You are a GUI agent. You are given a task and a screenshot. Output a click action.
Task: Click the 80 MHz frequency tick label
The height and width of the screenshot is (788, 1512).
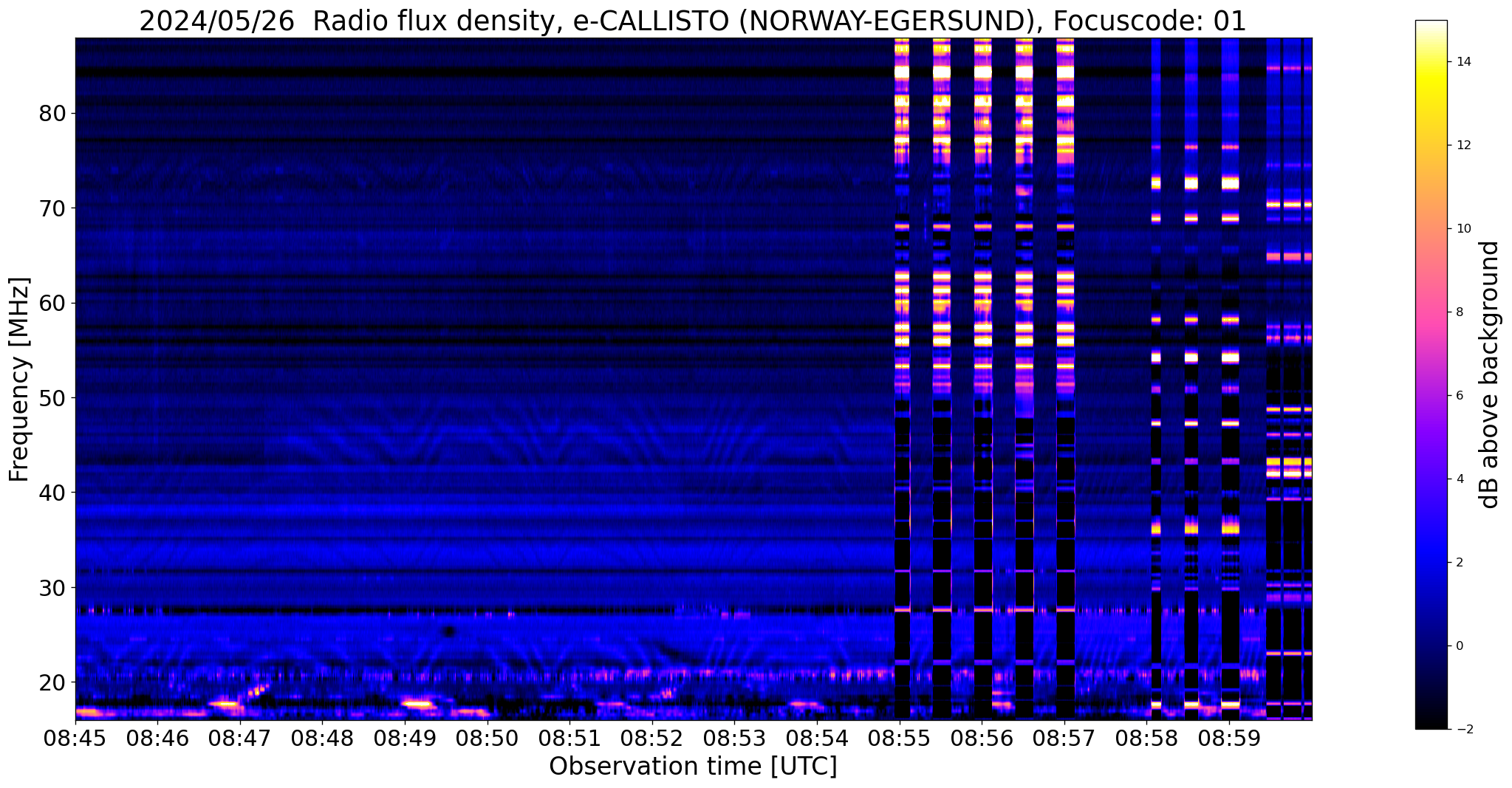point(52,113)
